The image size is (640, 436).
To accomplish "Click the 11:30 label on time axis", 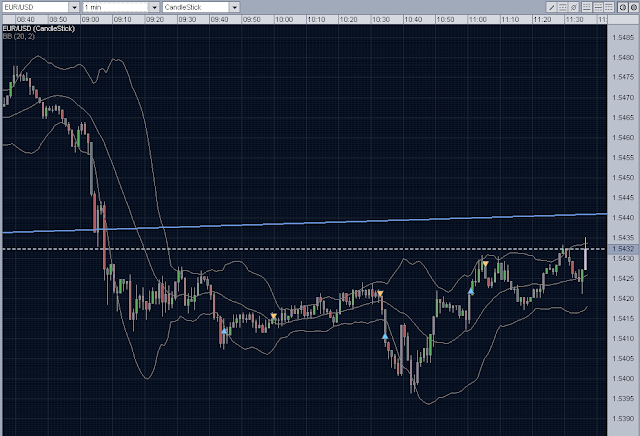I will pyautogui.click(x=574, y=19).
